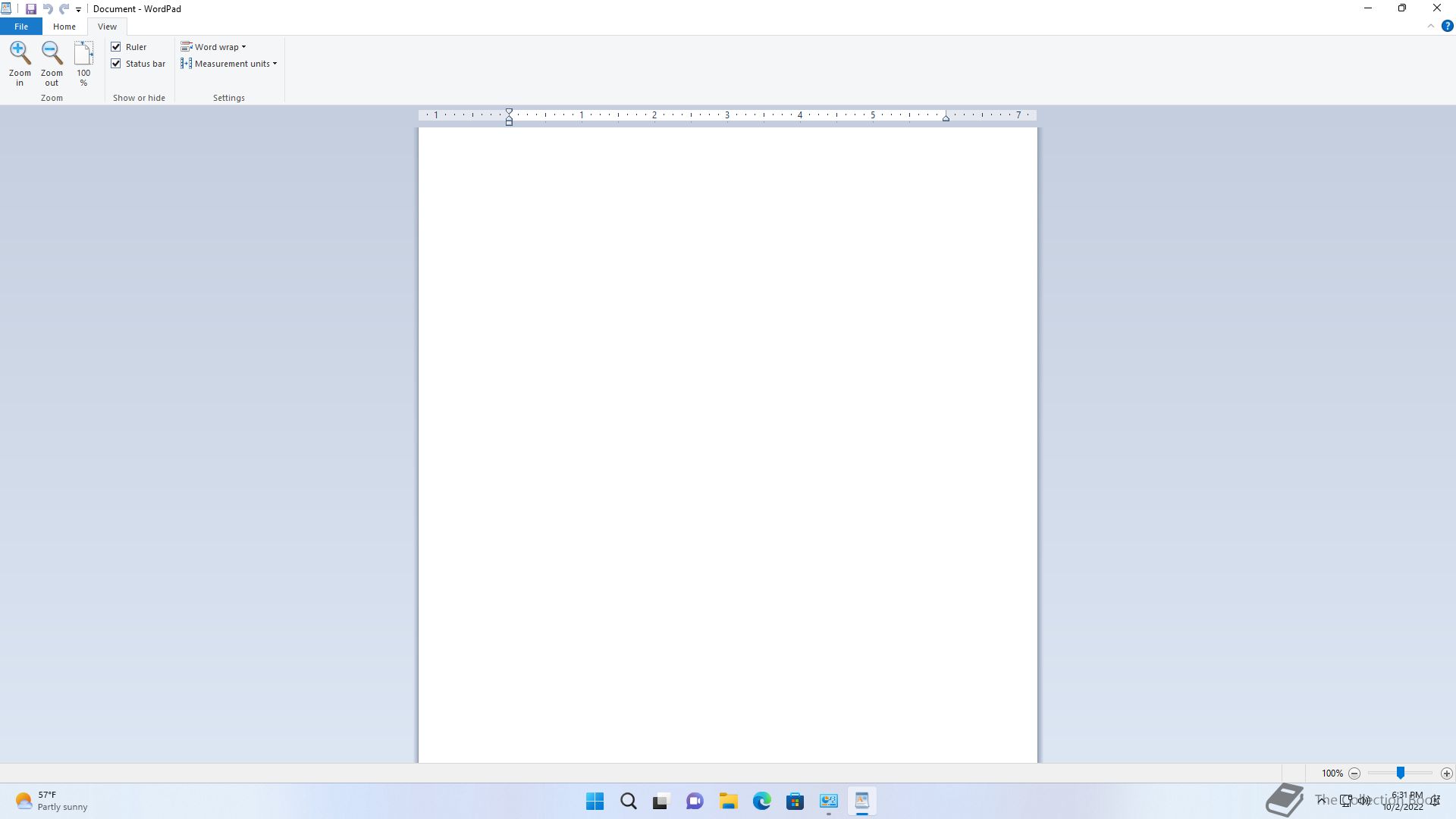Click the plus zoom button in status bar
The image size is (1456, 819).
1447,773
